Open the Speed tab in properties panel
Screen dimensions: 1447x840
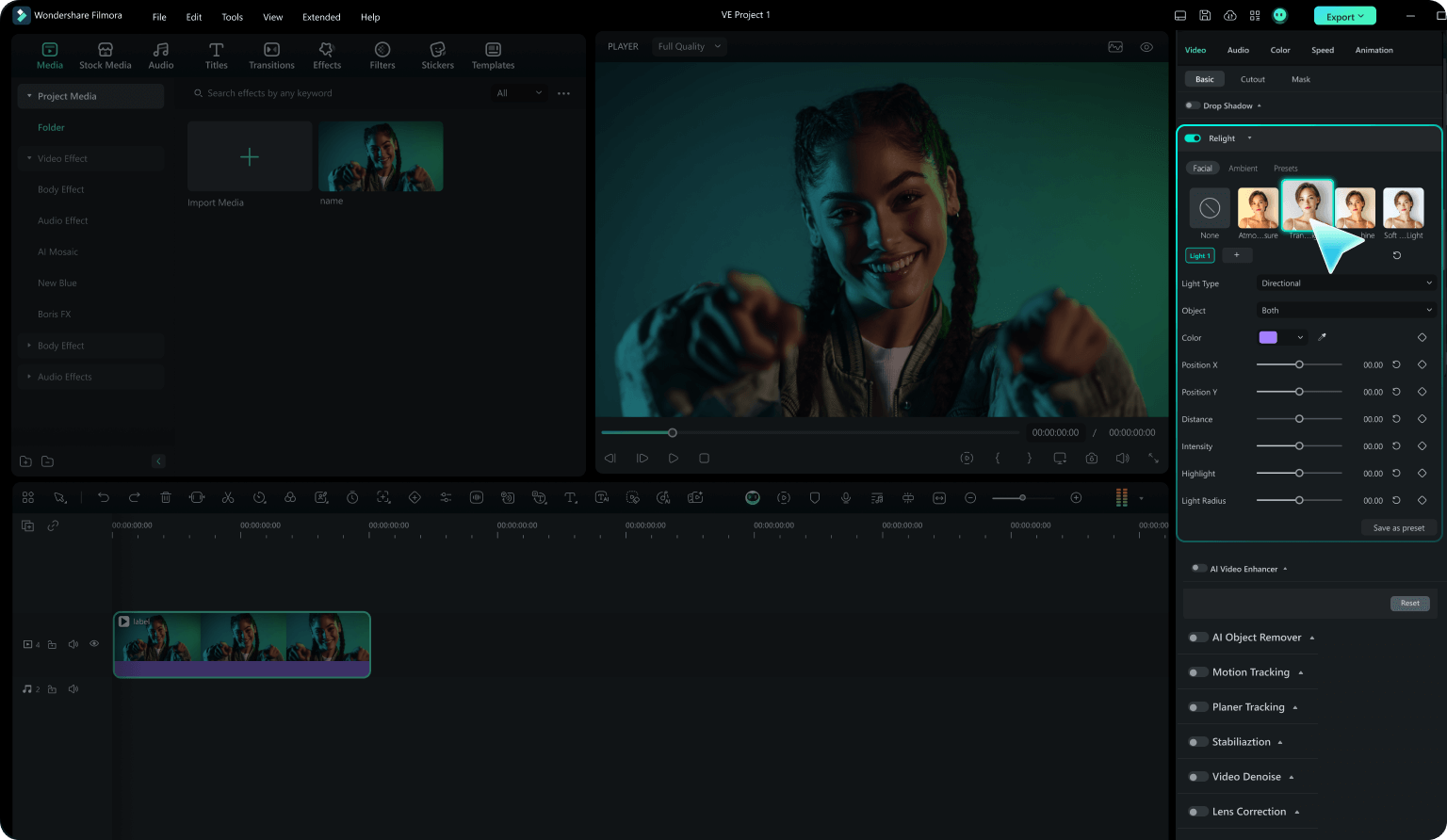click(x=1323, y=50)
